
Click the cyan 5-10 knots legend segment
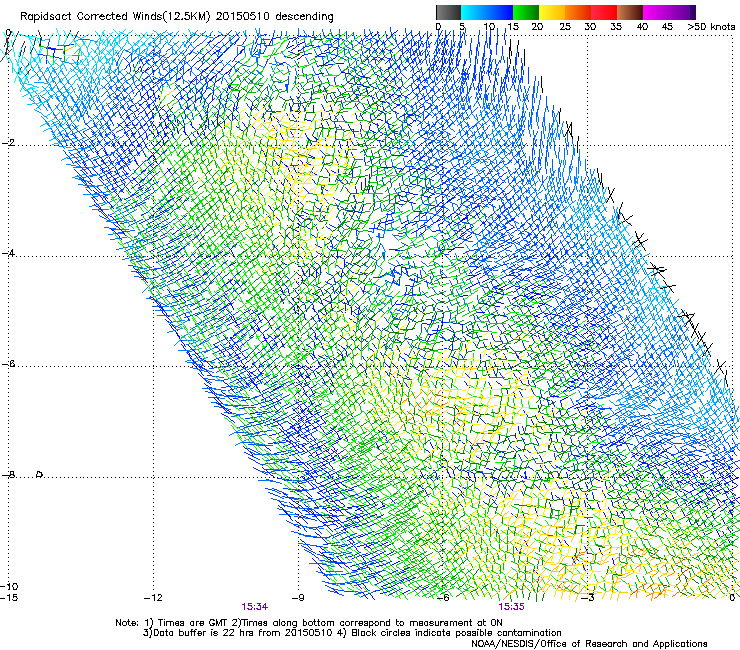[474, 12]
